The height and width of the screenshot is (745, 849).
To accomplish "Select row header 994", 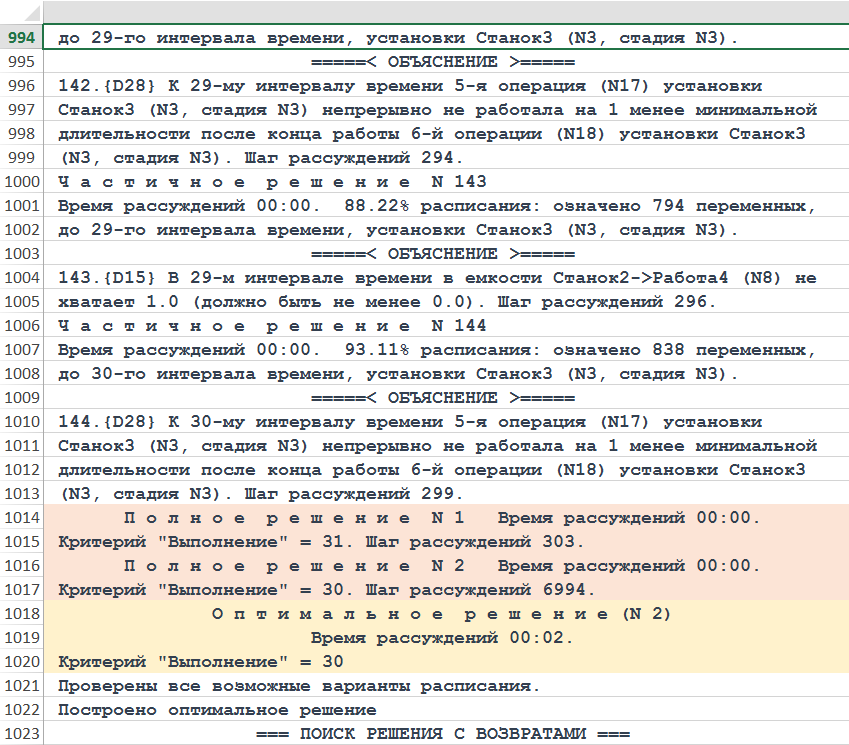I will click(x=22, y=38).
